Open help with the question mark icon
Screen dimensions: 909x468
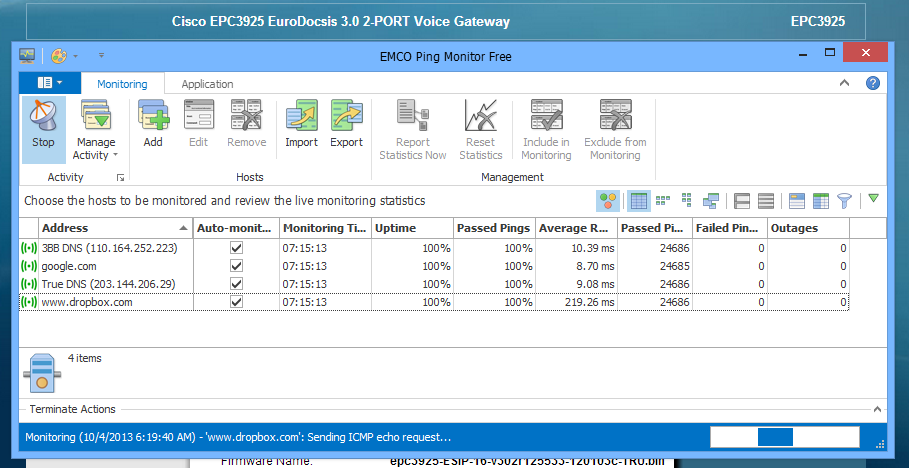(873, 84)
